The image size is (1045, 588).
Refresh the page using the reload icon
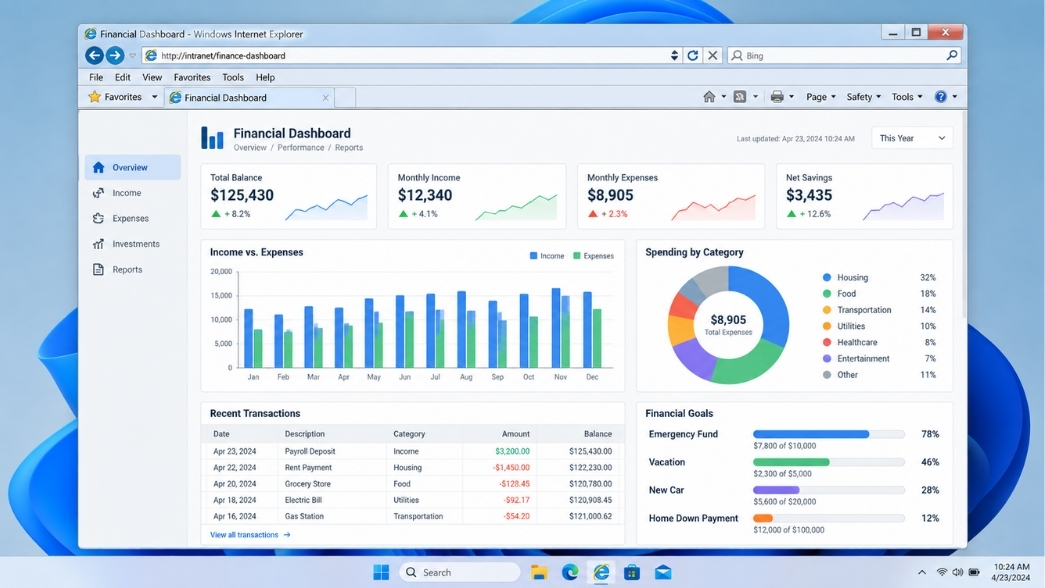coord(692,55)
